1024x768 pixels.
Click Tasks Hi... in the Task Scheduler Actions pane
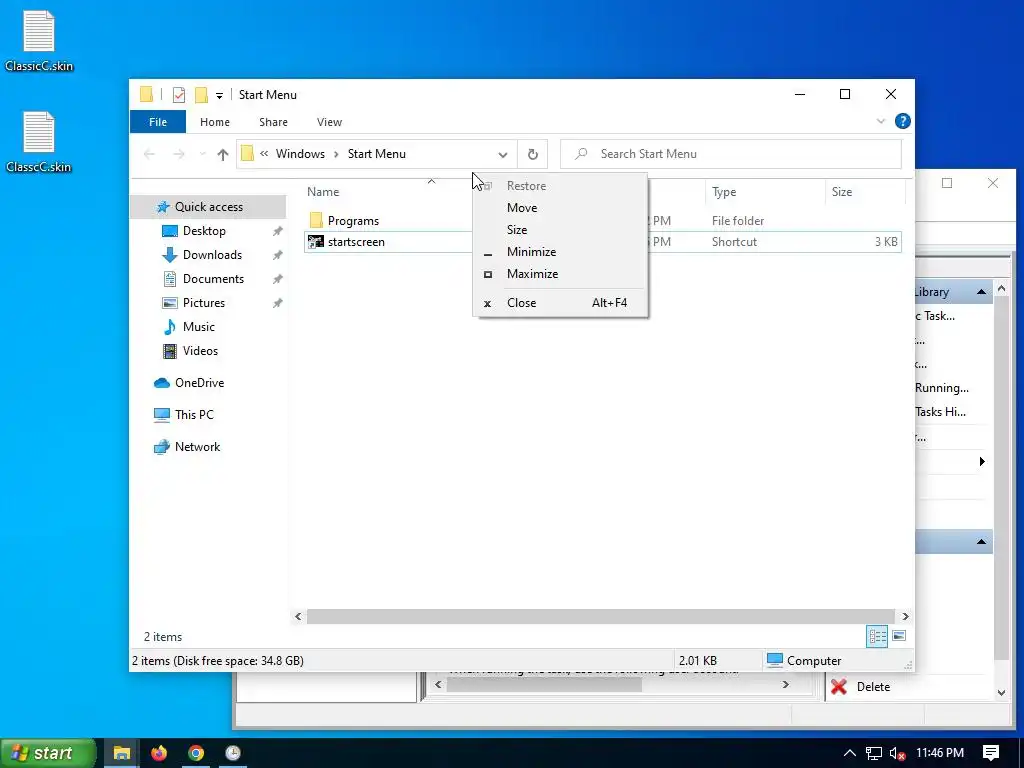(x=940, y=412)
